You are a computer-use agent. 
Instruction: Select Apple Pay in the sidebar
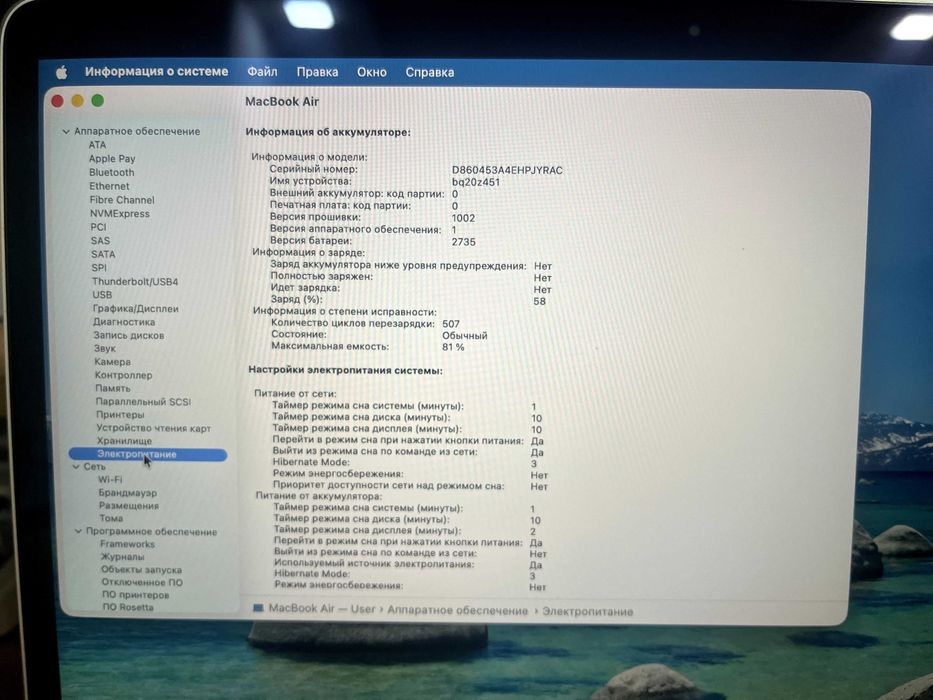tap(112, 158)
